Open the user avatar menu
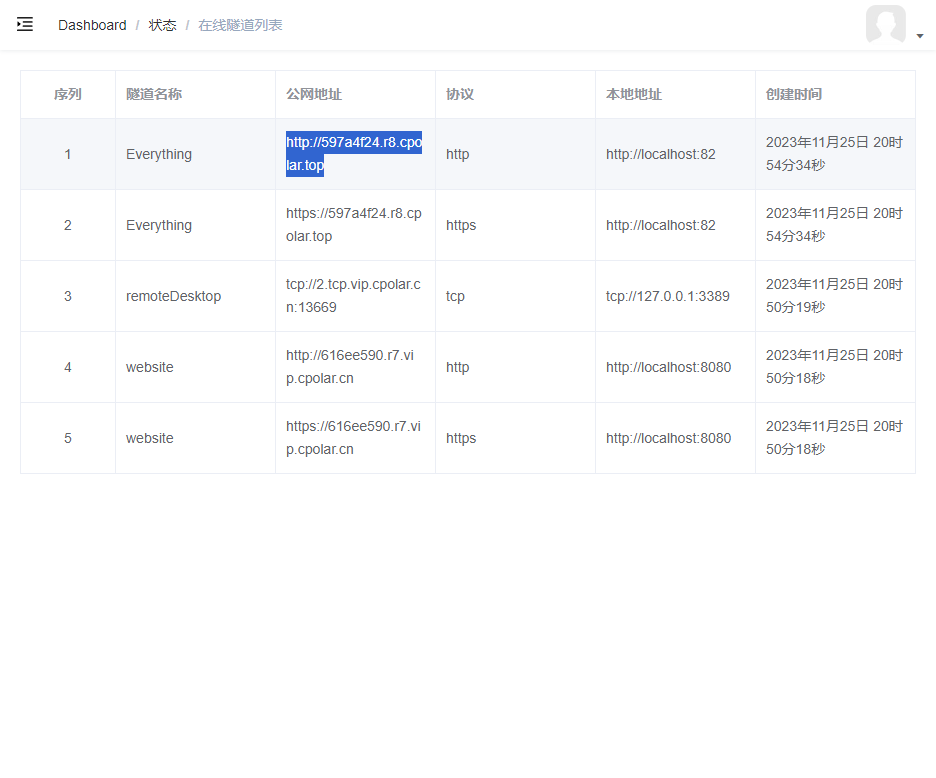Viewport: 936px width, 778px height. point(886,24)
